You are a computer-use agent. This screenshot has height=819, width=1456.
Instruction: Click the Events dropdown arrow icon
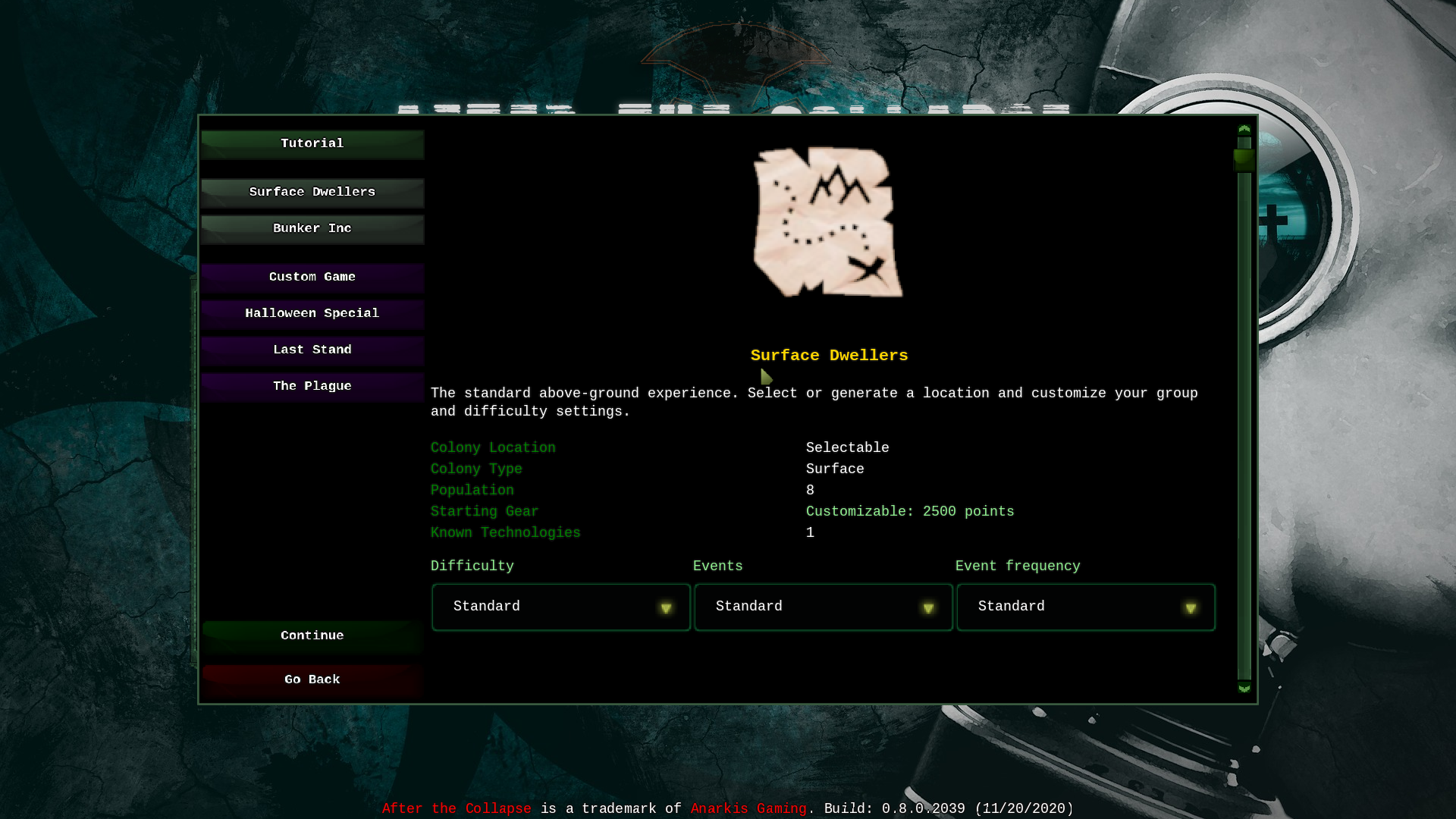click(x=928, y=608)
